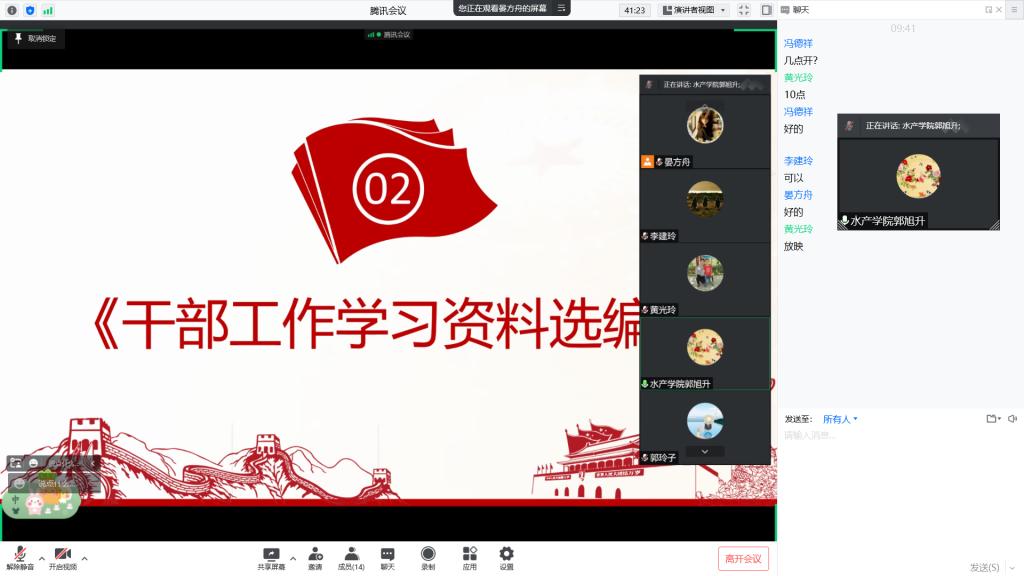Enter full screen via top bar icon

(744, 10)
